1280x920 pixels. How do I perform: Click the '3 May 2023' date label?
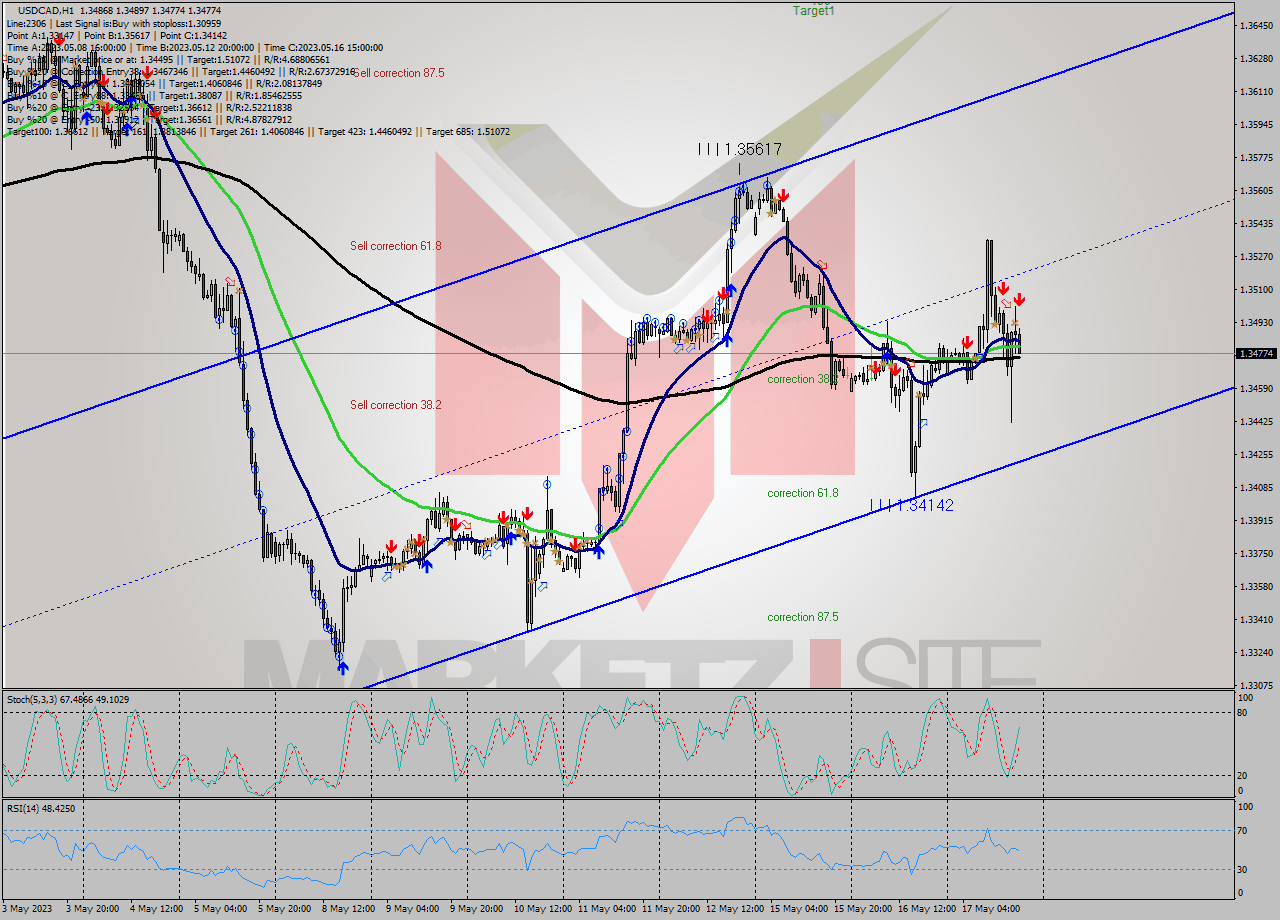(x=28, y=909)
